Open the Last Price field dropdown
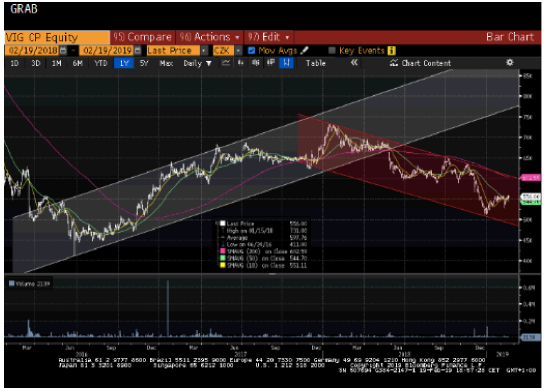The image size is (546, 392). 204,50
